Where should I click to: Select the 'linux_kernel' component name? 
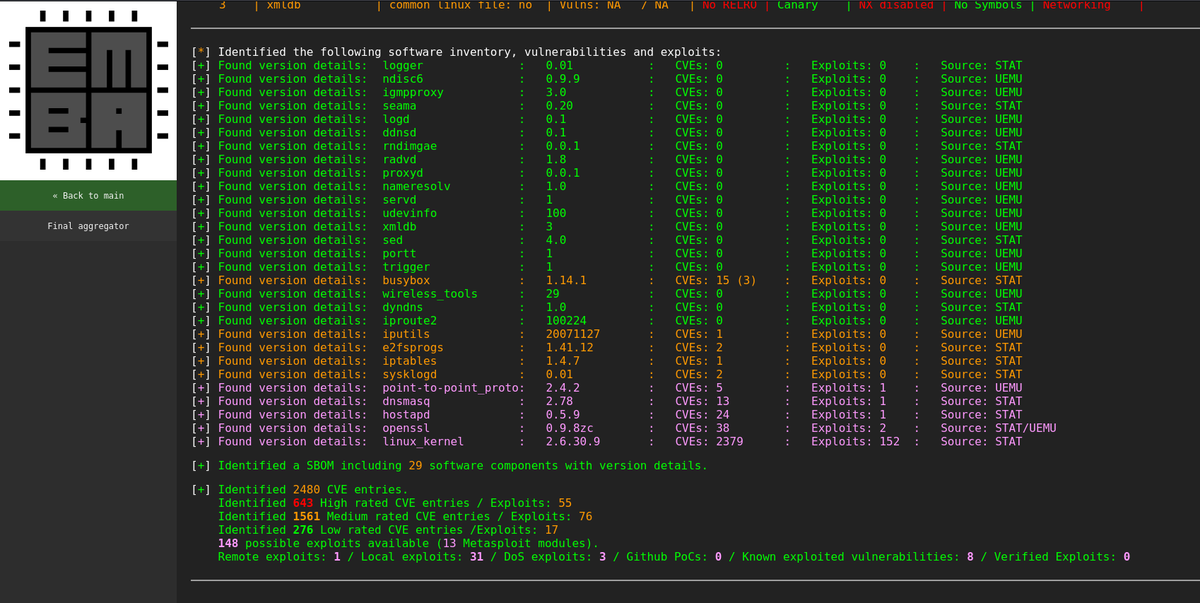tap(424, 441)
